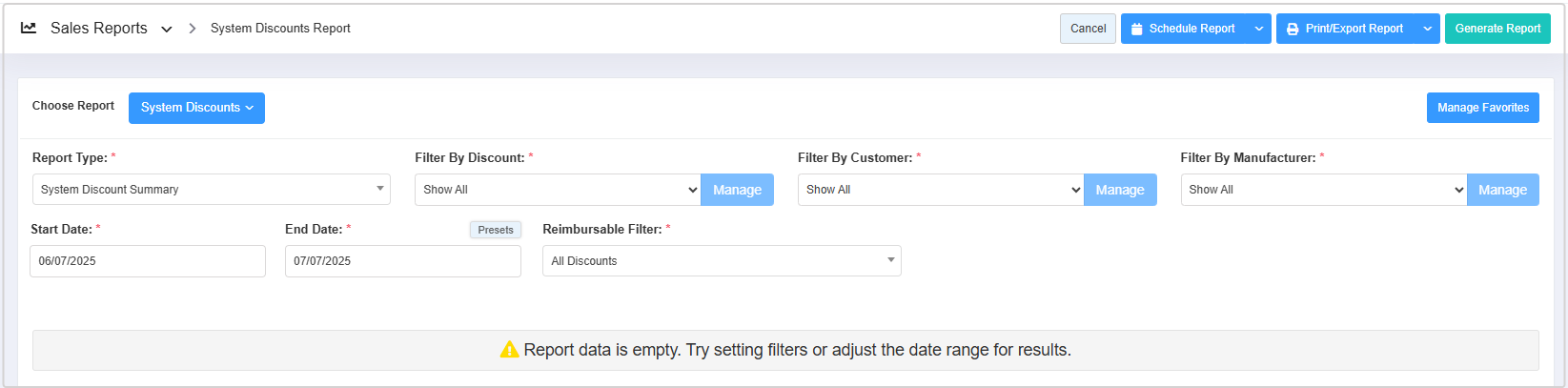This screenshot has width=1568, height=388.
Task: Open the date Presets button
Action: 496,230
